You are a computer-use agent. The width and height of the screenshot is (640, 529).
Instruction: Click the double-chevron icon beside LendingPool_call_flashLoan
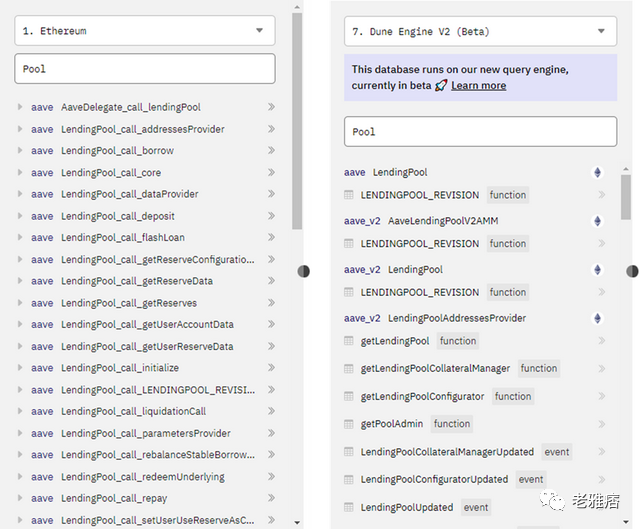(271, 238)
